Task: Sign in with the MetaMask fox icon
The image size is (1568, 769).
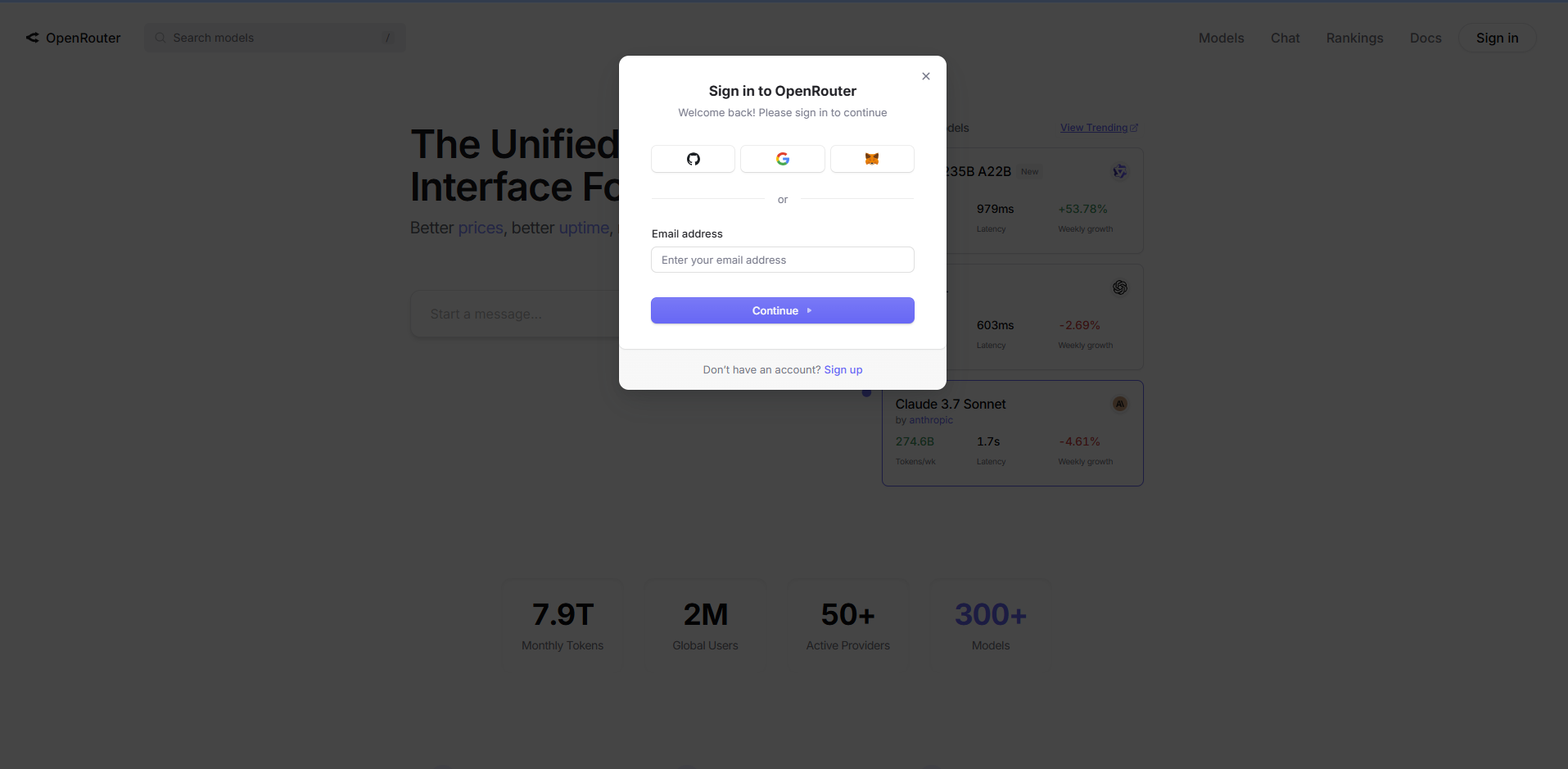Action: [872, 159]
